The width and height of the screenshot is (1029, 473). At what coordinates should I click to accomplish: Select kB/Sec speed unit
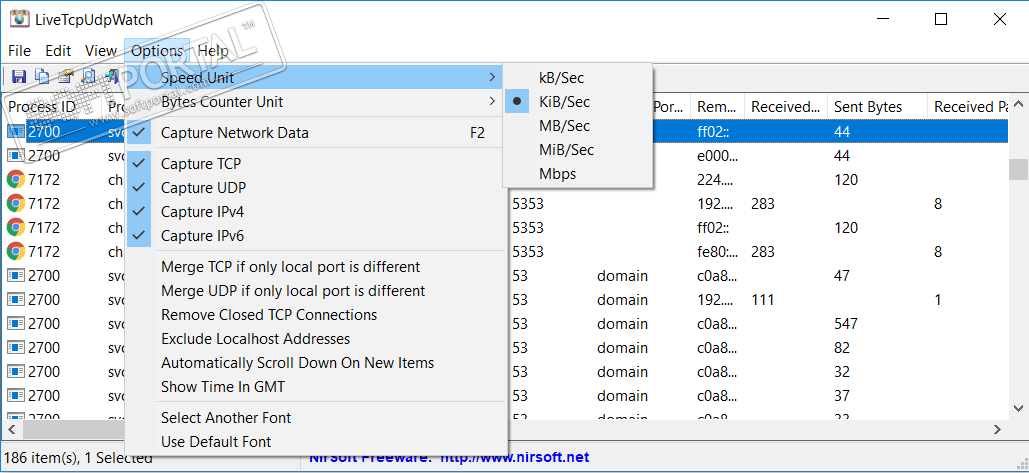click(x=578, y=77)
